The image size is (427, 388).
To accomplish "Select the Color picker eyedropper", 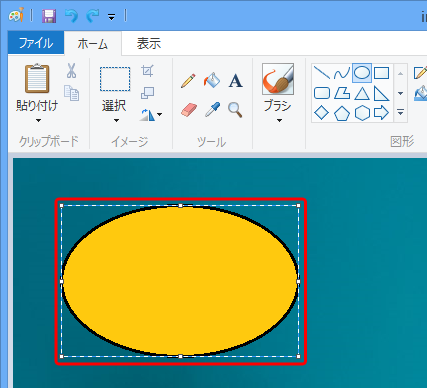I will click(x=212, y=109).
